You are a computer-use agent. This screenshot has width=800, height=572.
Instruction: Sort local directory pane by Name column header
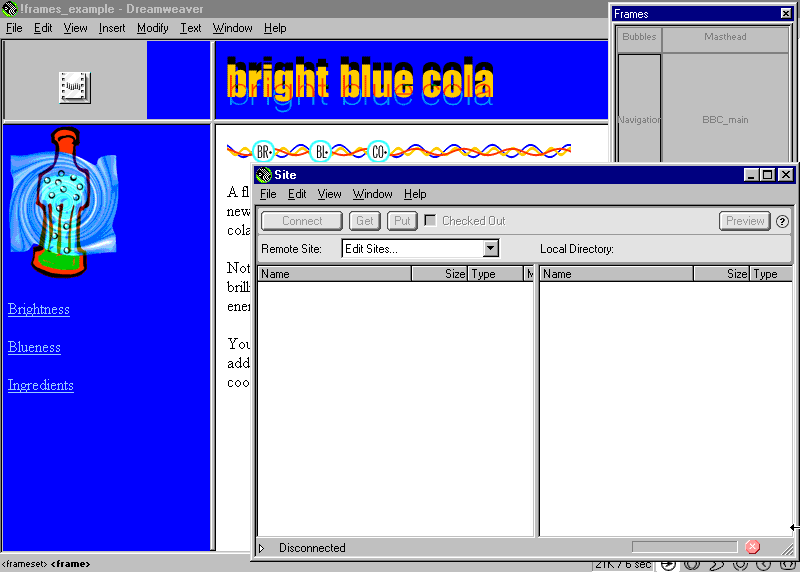click(x=616, y=274)
